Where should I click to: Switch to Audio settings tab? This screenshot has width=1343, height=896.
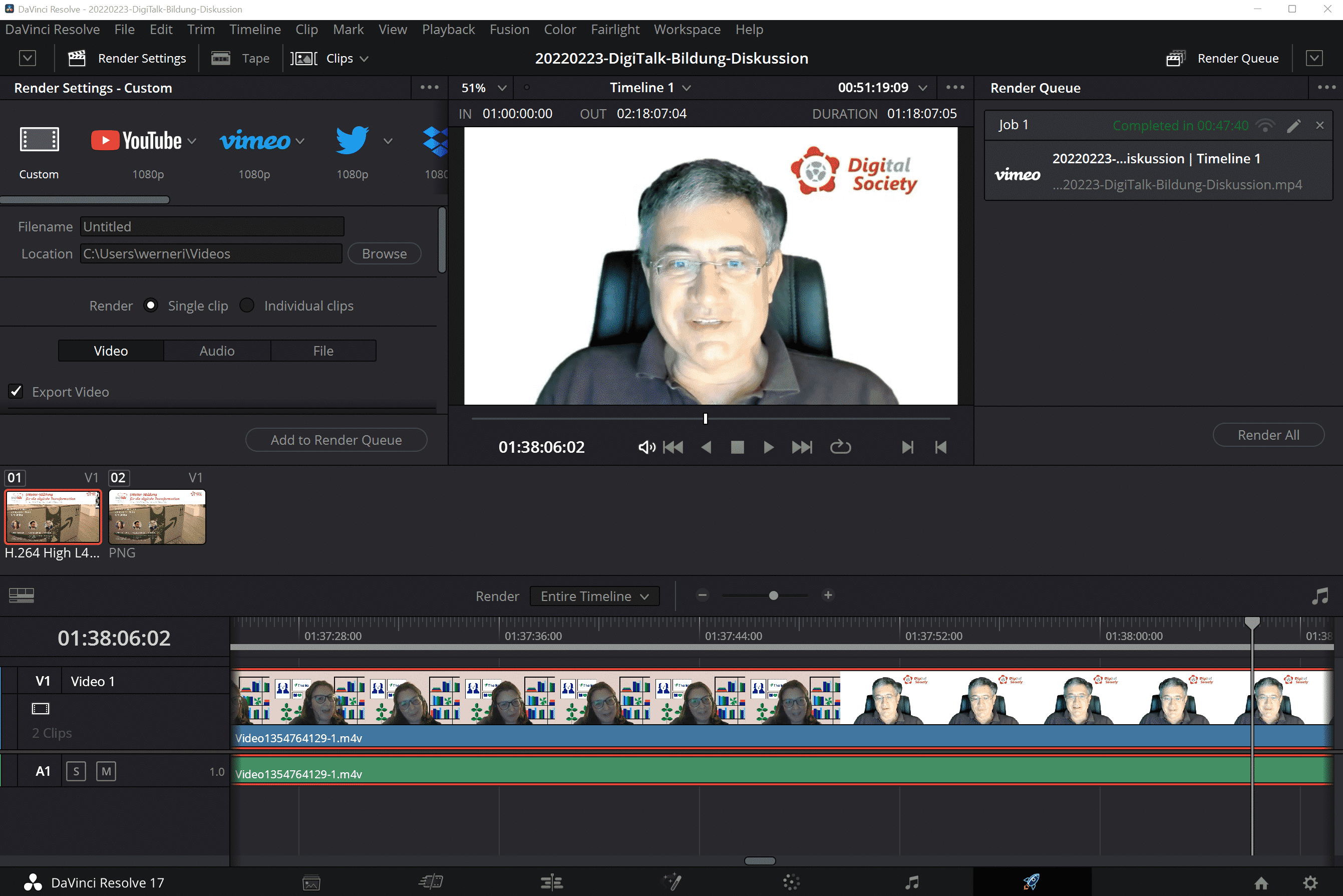point(217,351)
